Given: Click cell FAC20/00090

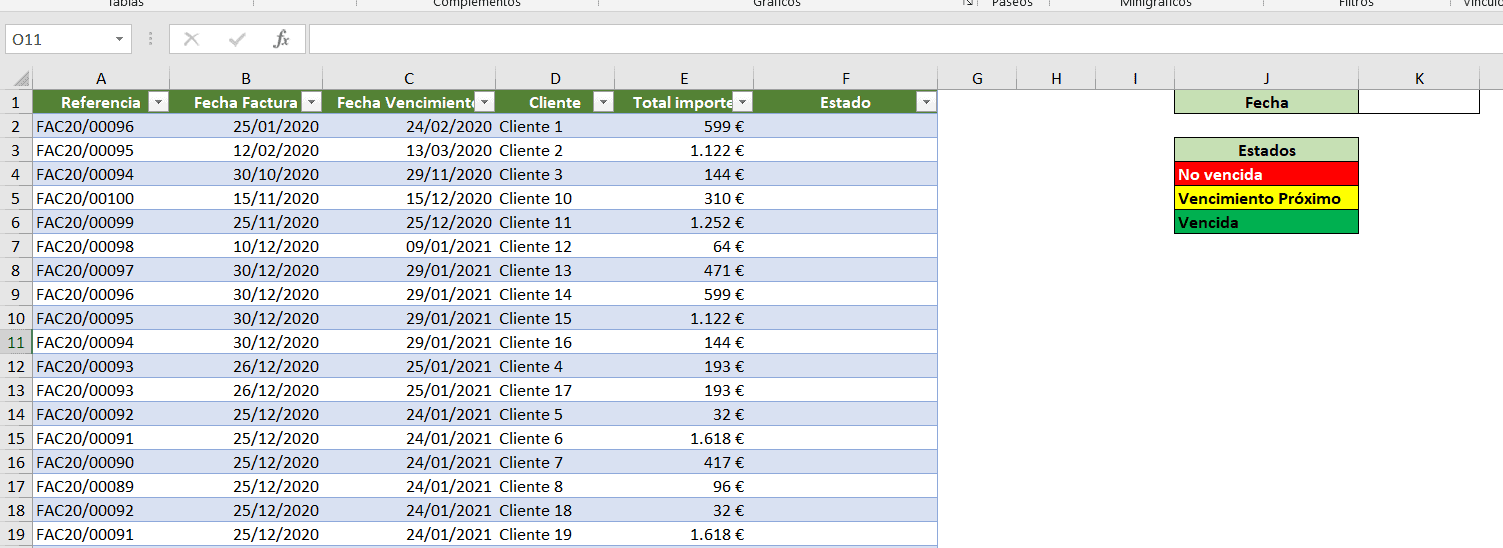Looking at the screenshot, I should click(x=101, y=462).
